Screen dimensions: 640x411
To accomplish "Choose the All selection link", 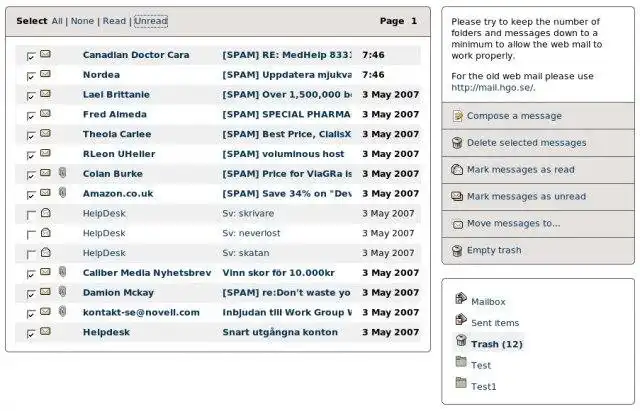I will click(x=57, y=21).
